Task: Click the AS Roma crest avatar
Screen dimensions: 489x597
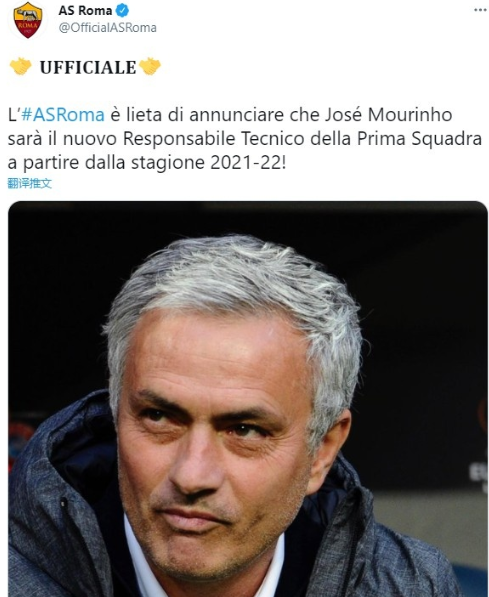Action: coord(27,20)
